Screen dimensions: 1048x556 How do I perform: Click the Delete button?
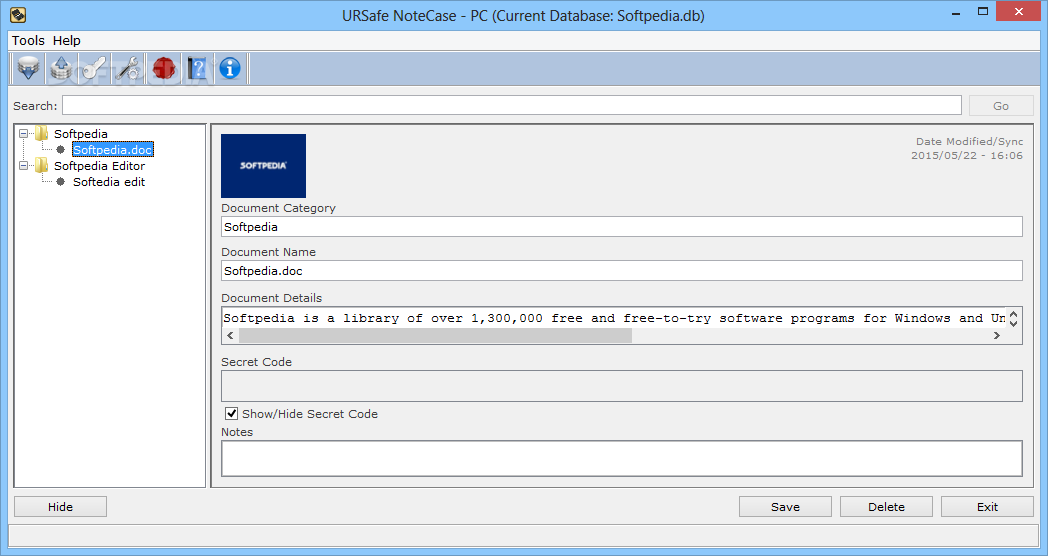click(886, 507)
